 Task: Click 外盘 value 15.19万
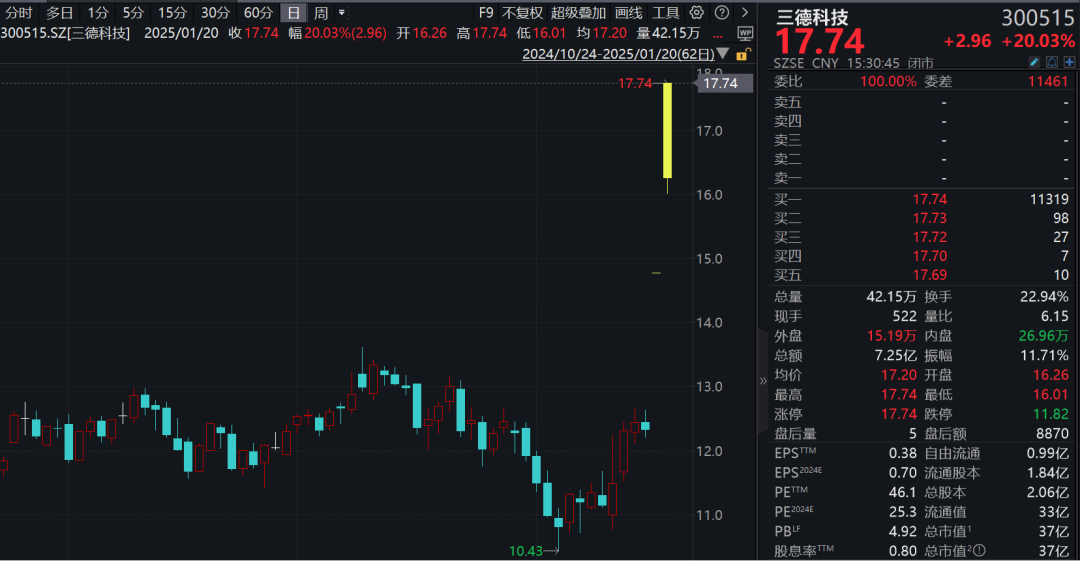pos(891,336)
